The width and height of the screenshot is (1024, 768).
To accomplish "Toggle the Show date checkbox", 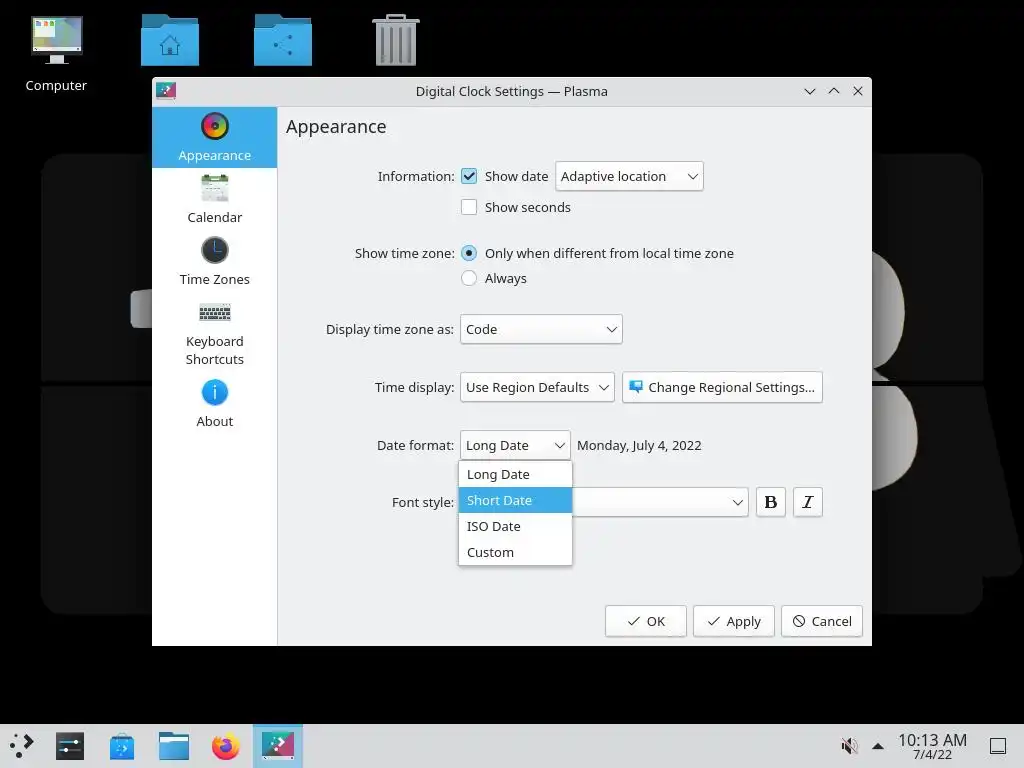I will (469, 176).
